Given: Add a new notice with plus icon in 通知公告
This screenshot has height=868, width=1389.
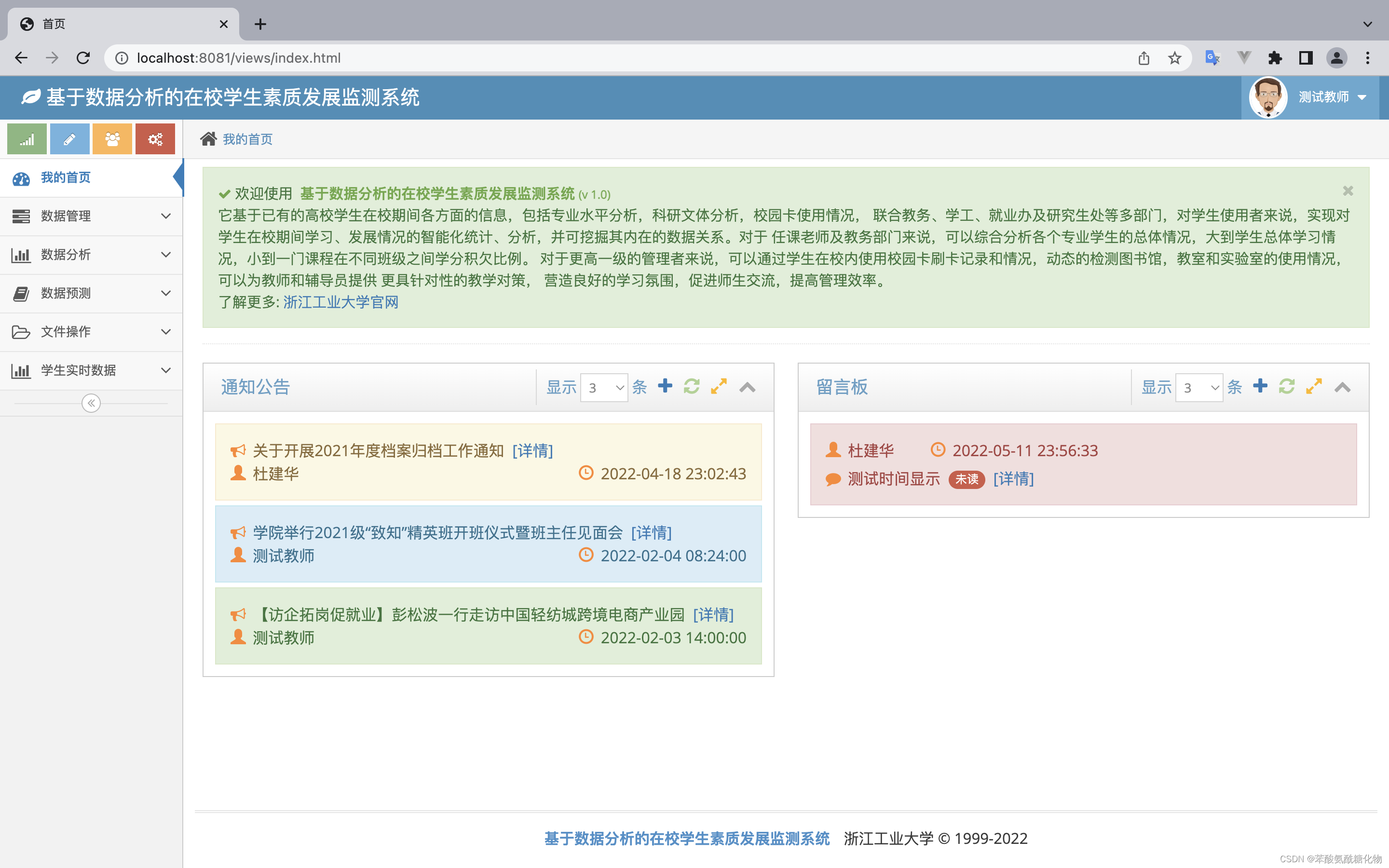Looking at the screenshot, I should [x=665, y=386].
